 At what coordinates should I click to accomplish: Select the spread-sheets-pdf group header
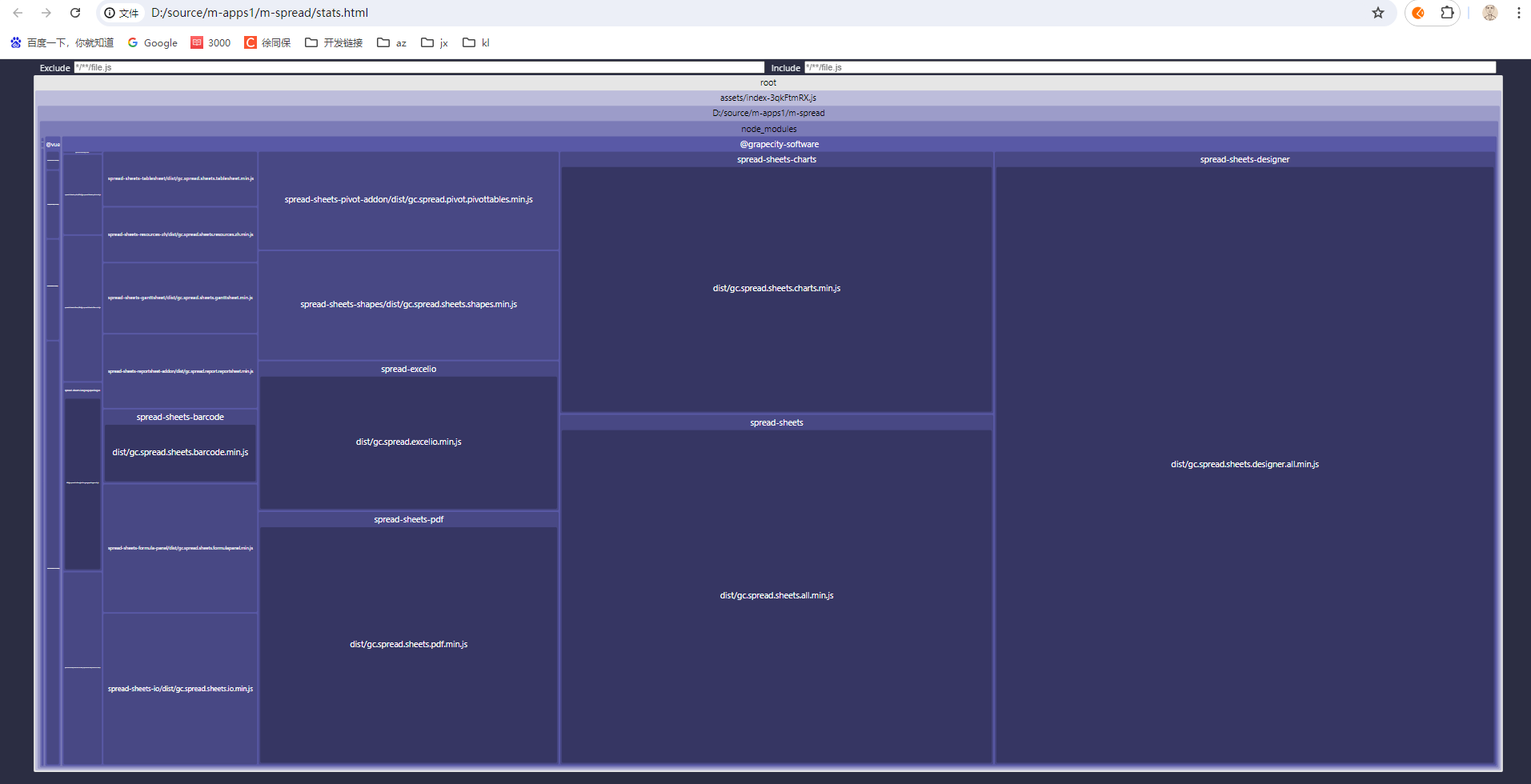pyautogui.click(x=408, y=519)
